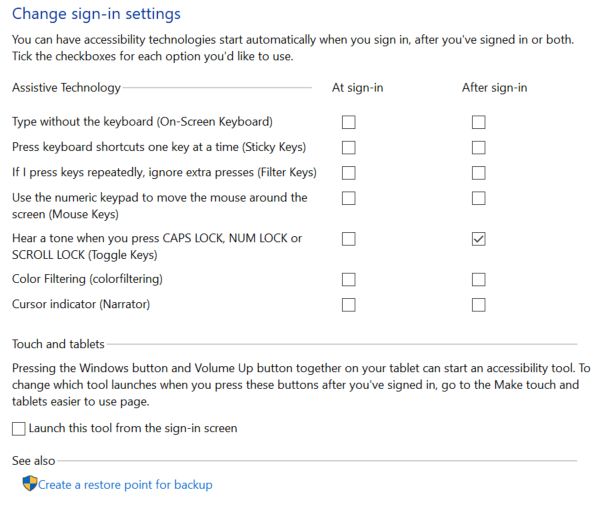
Task: Enable Narrator cursor indicator at sign-in
Action: pyautogui.click(x=348, y=305)
